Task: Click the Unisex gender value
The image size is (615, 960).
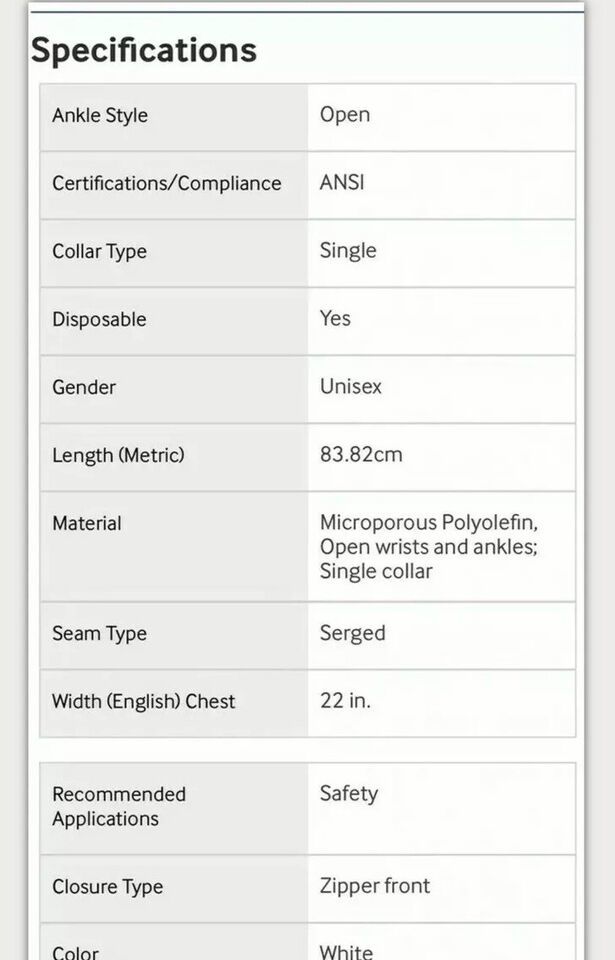Action: 350,386
